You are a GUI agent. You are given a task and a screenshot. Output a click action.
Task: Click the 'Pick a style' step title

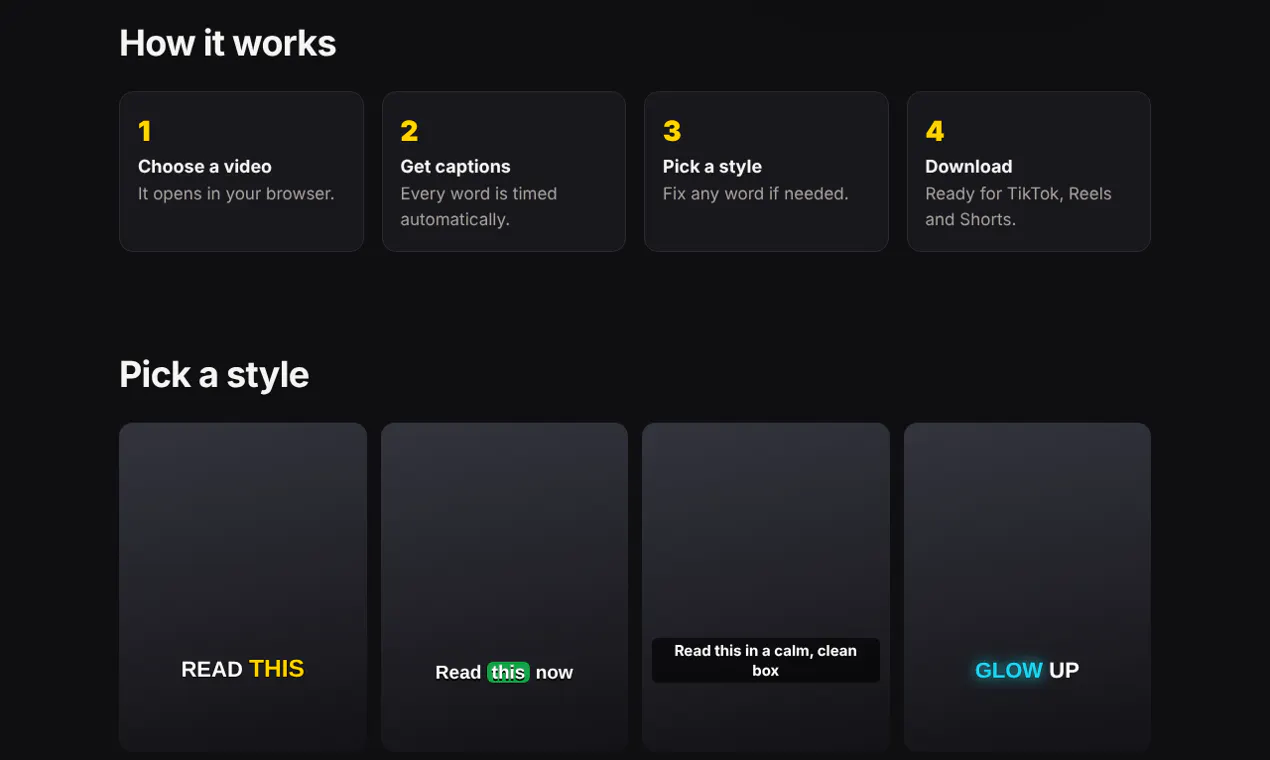[712, 167]
